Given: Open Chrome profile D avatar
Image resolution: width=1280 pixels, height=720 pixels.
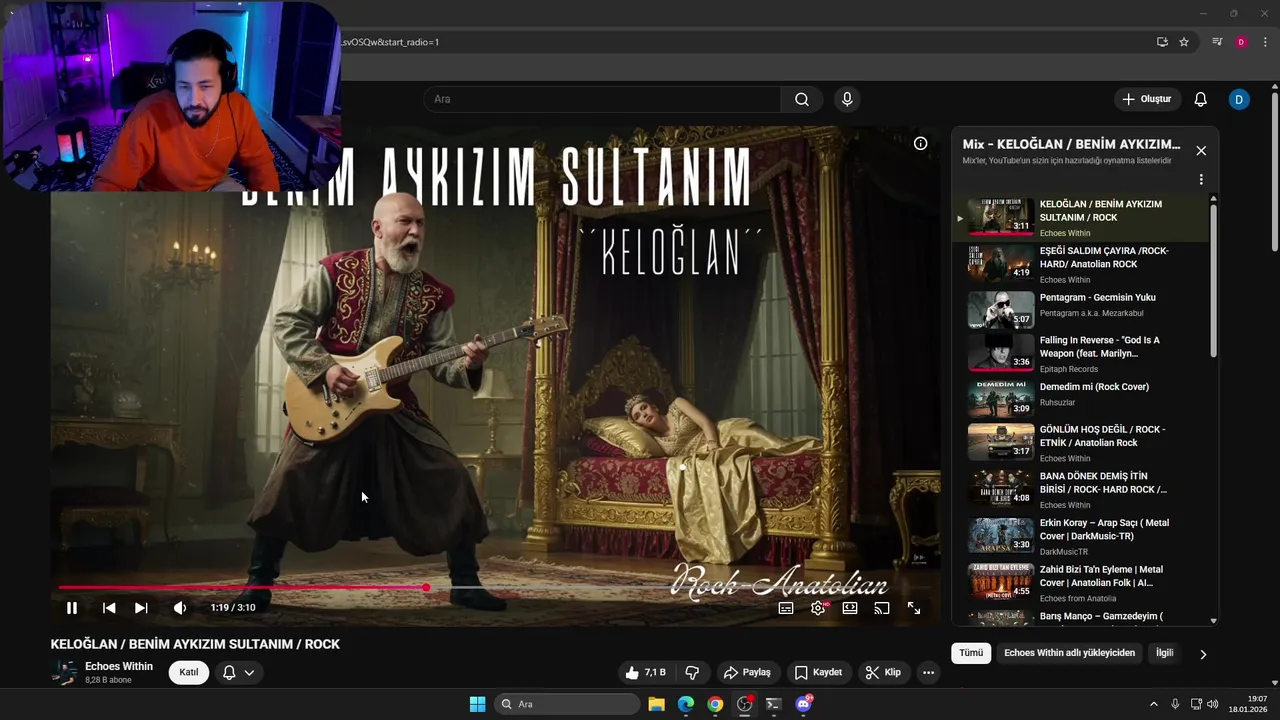Looking at the screenshot, I should [1241, 42].
